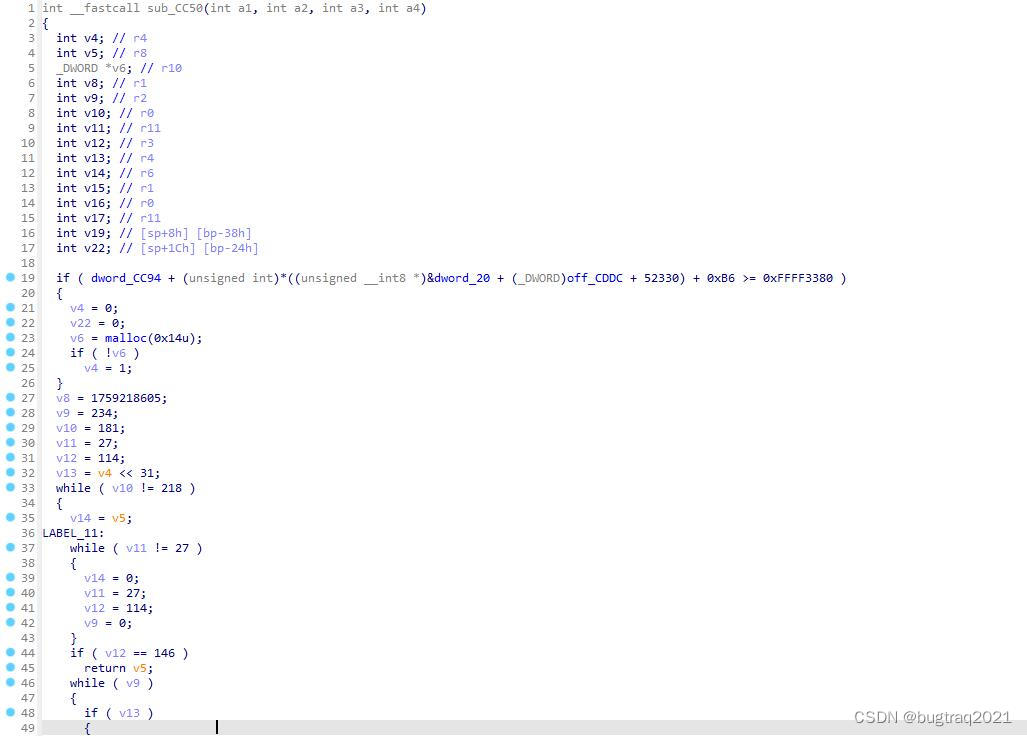Click 'v9 = 0' assignment on line 42
1027x736 pixels.
point(108,623)
